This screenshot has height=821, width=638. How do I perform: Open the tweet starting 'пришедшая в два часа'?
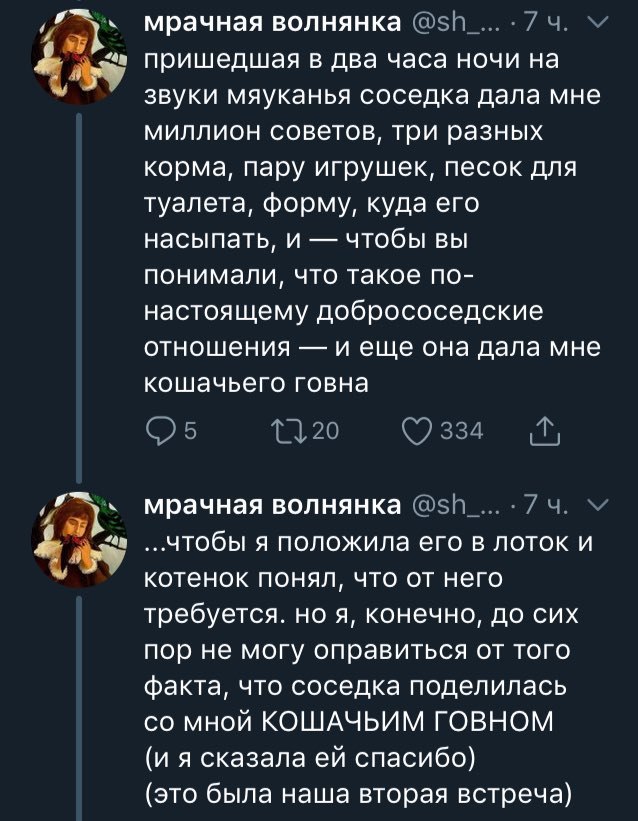372,220
